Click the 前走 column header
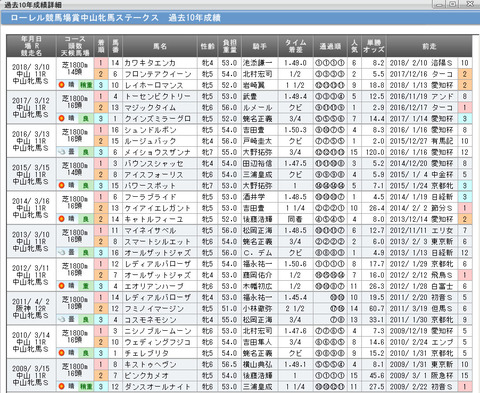 point(429,46)
